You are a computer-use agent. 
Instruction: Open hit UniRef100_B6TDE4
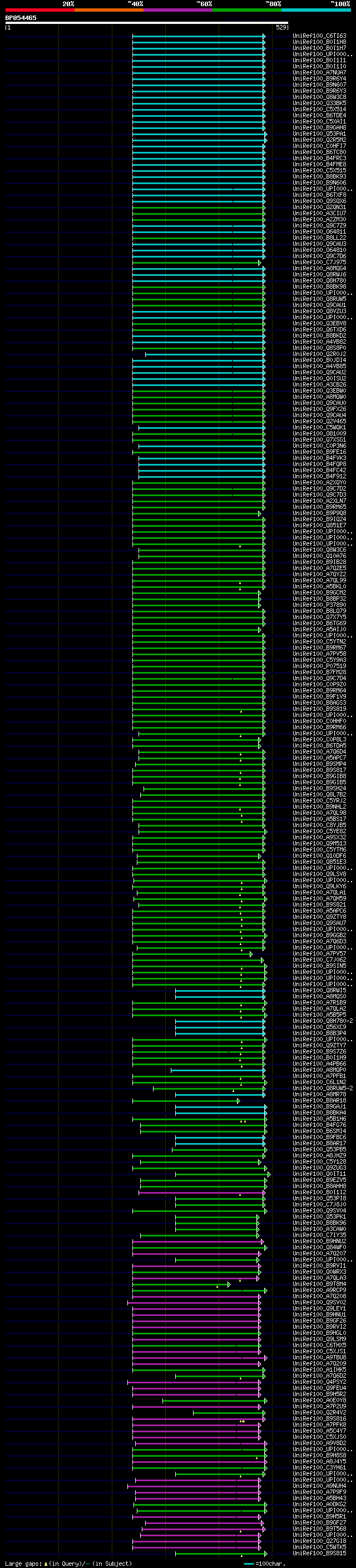pos(319,115)
